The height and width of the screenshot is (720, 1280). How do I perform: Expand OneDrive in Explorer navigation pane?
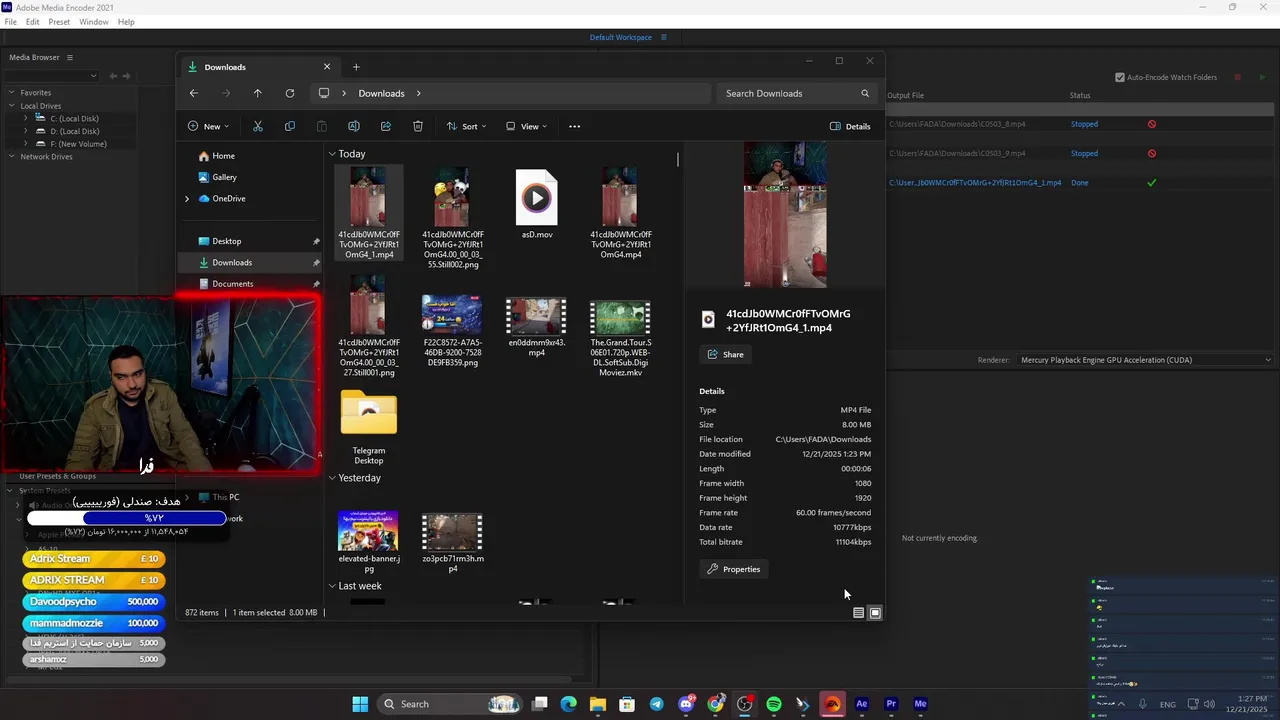click(187, 199)
